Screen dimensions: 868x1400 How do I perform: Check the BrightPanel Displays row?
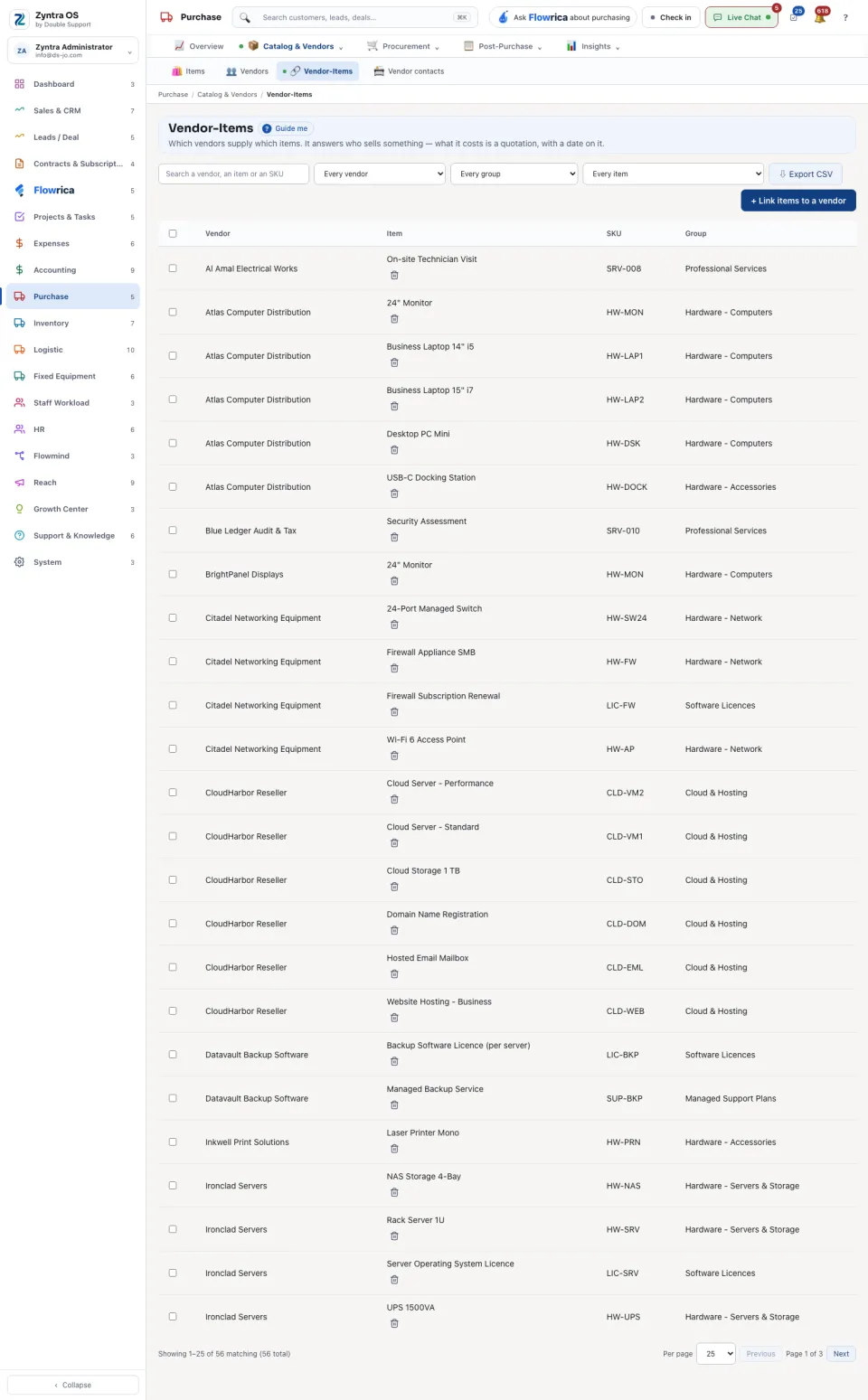(x=173, y=574)
